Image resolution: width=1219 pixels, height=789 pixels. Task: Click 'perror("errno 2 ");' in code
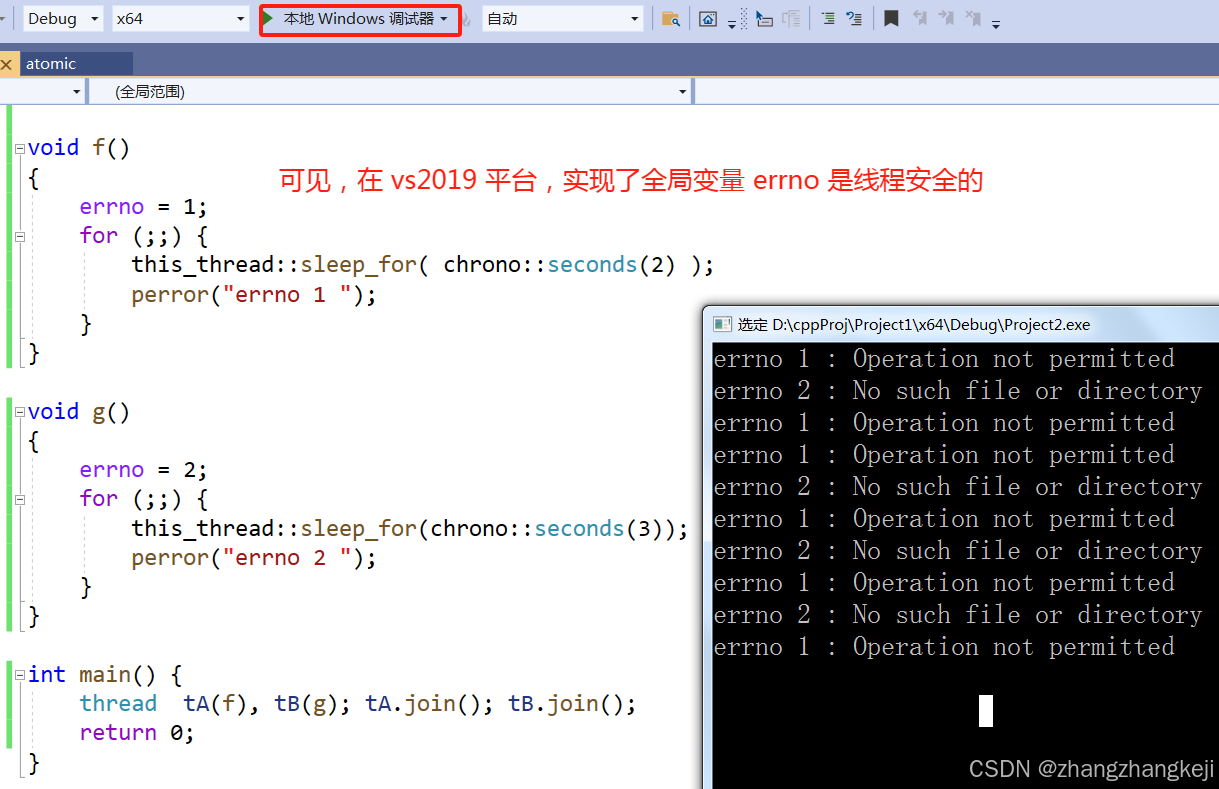click(x=254, y=558)
